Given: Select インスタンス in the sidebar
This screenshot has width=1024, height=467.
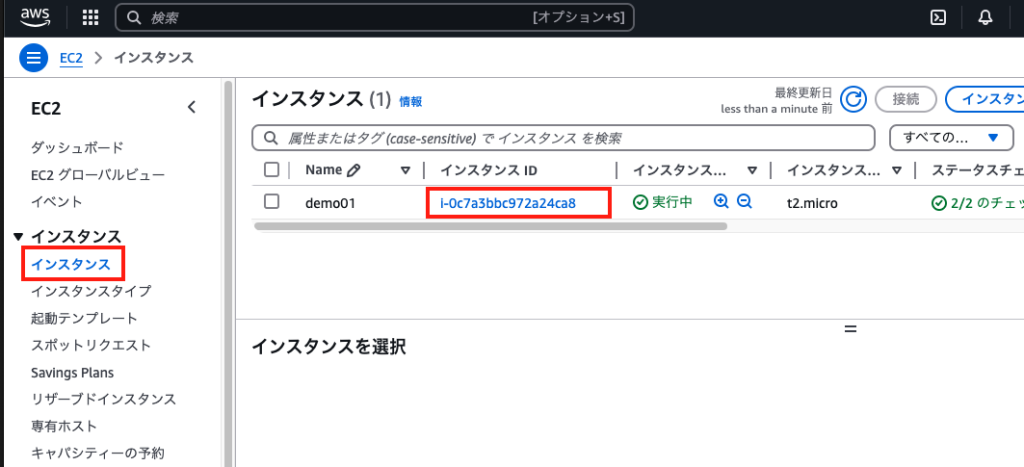Looking at the screenshot, I should pyautogui.click(x=71, y=265).
